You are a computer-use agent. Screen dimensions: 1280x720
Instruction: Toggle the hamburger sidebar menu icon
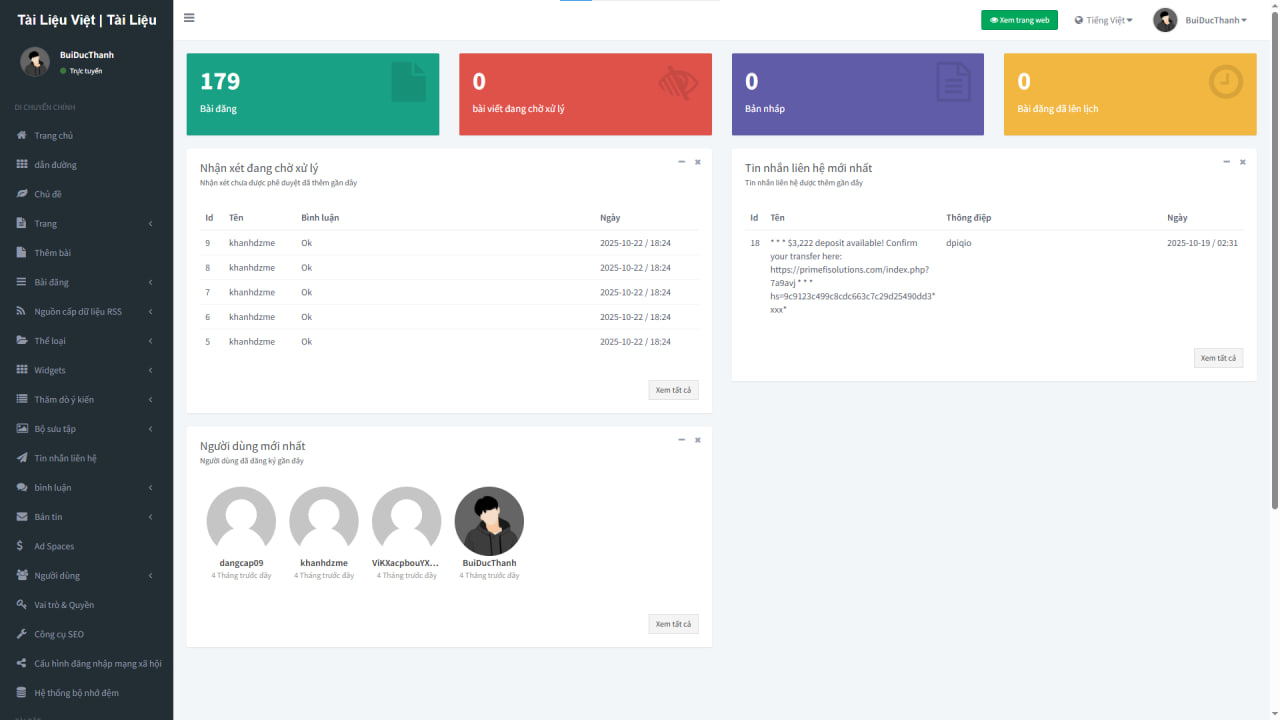pos(189,18)
